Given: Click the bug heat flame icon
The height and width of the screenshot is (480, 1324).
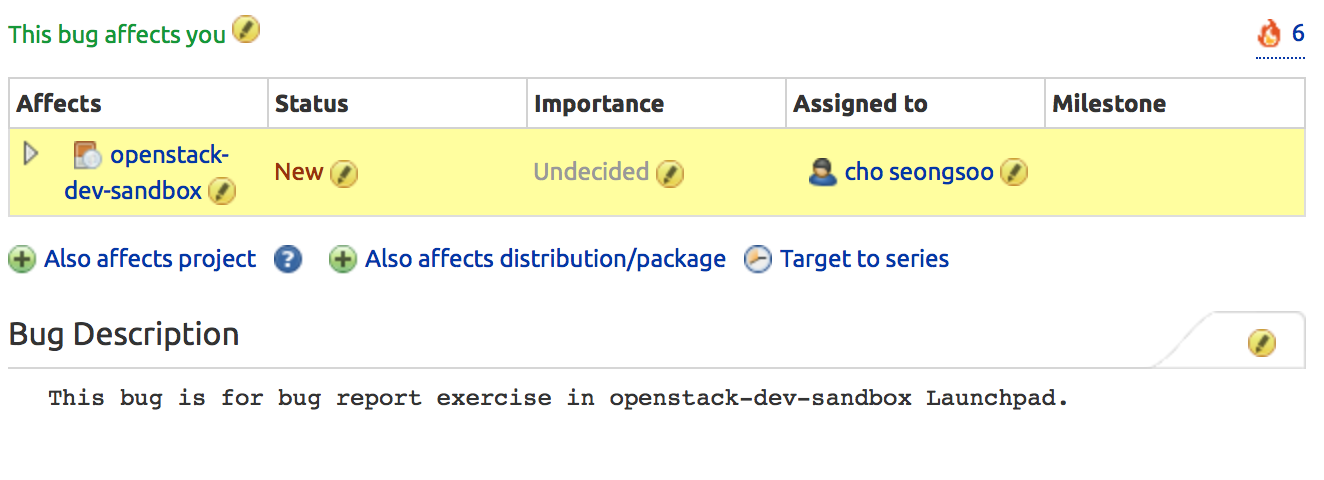Looking at the screenshot, I should coord(1269,34).
